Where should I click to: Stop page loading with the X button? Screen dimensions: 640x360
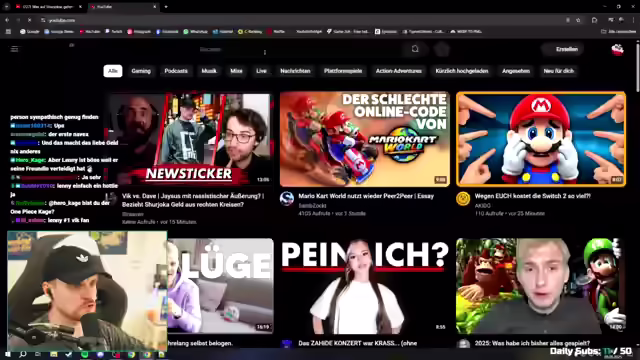[29, 20]
